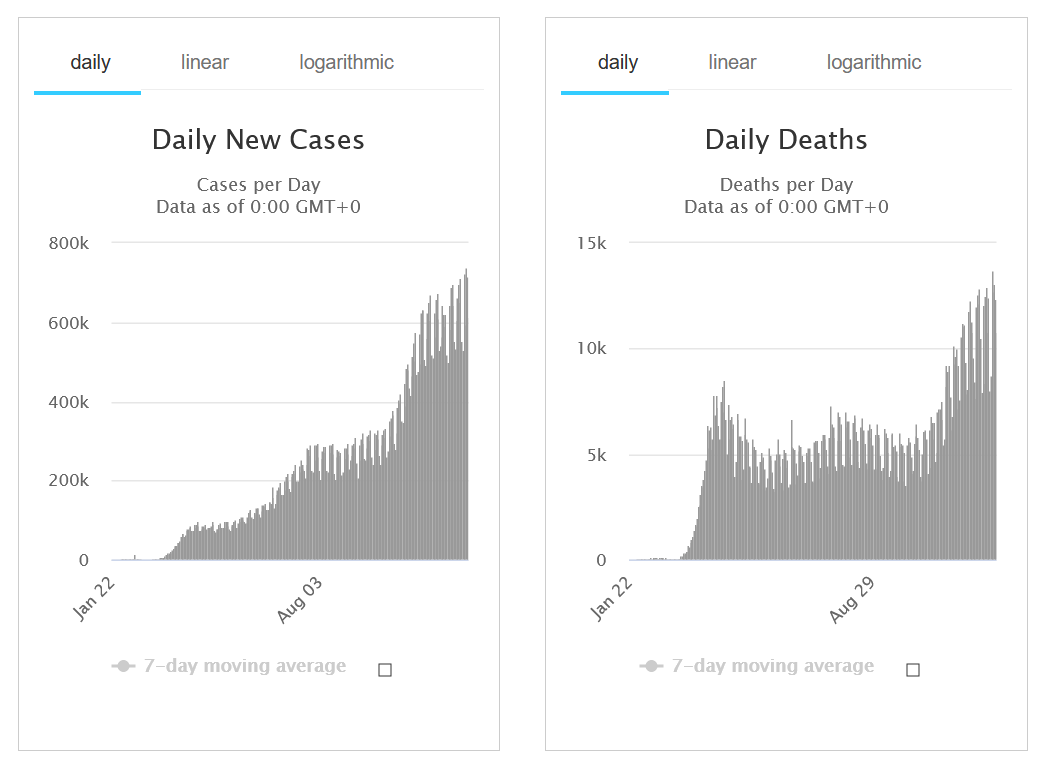1050x781 pixels.
Task: Click the 800k y-axis label
Action: pyautogui.click(x=68, y=242)
